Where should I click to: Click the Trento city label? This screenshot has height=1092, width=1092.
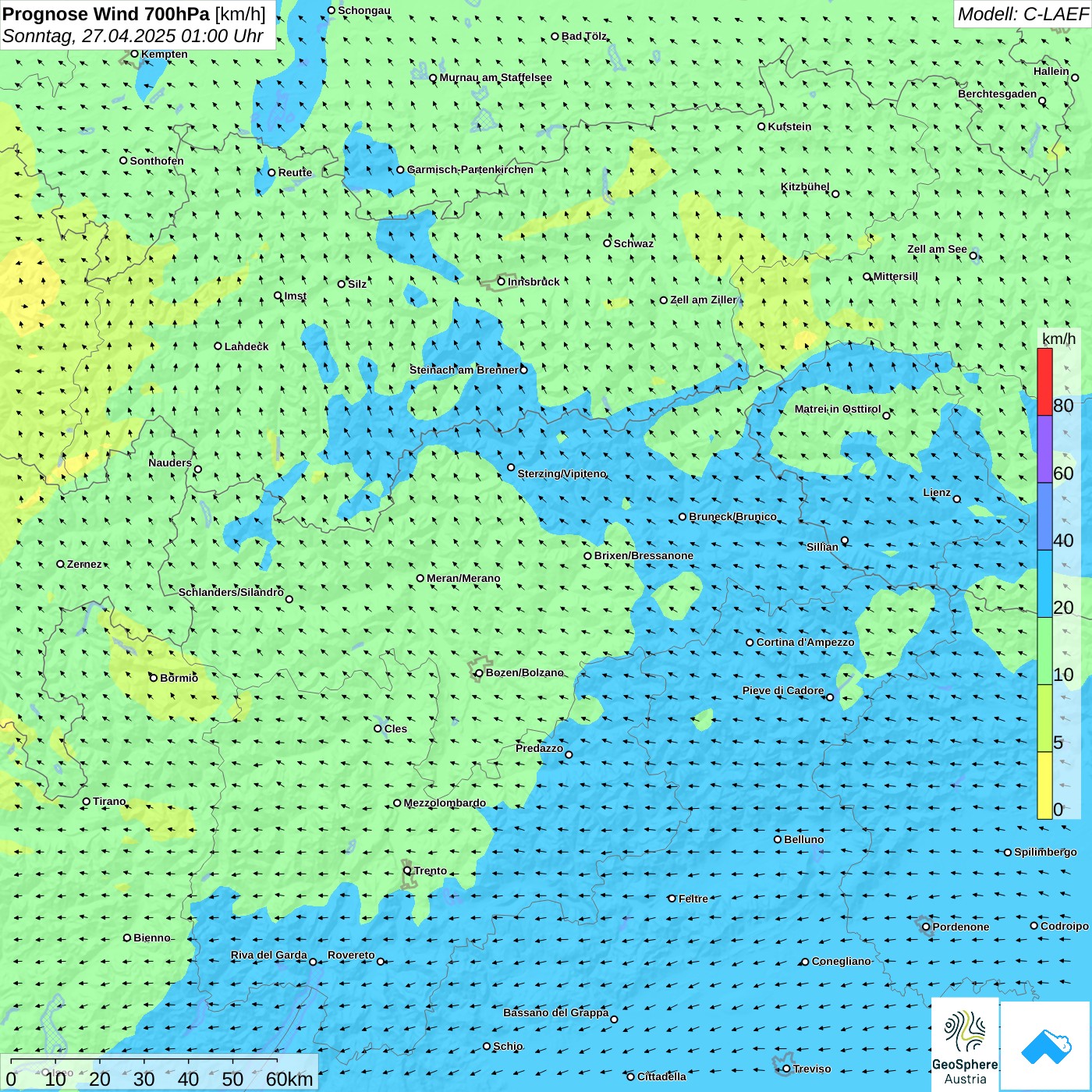[431, 870]
